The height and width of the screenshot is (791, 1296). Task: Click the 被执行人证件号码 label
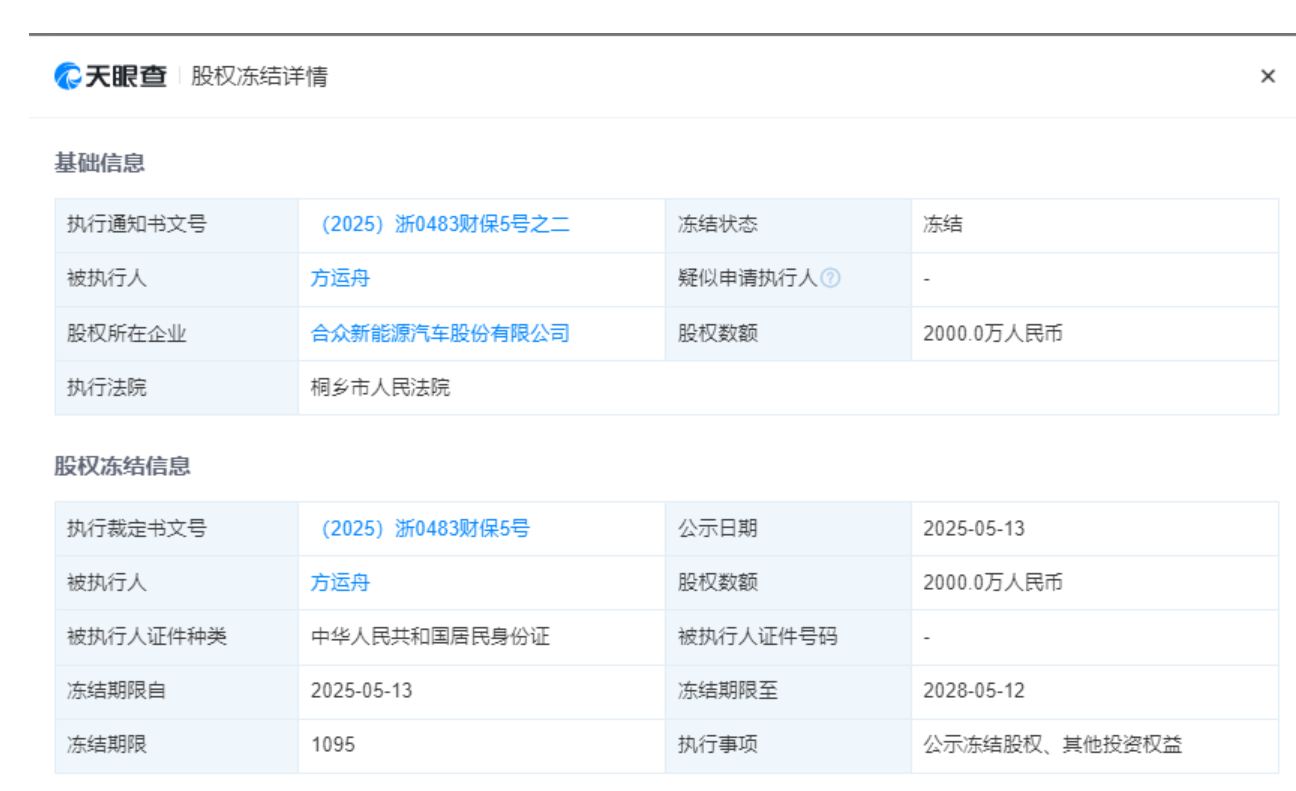click(758, 636)
